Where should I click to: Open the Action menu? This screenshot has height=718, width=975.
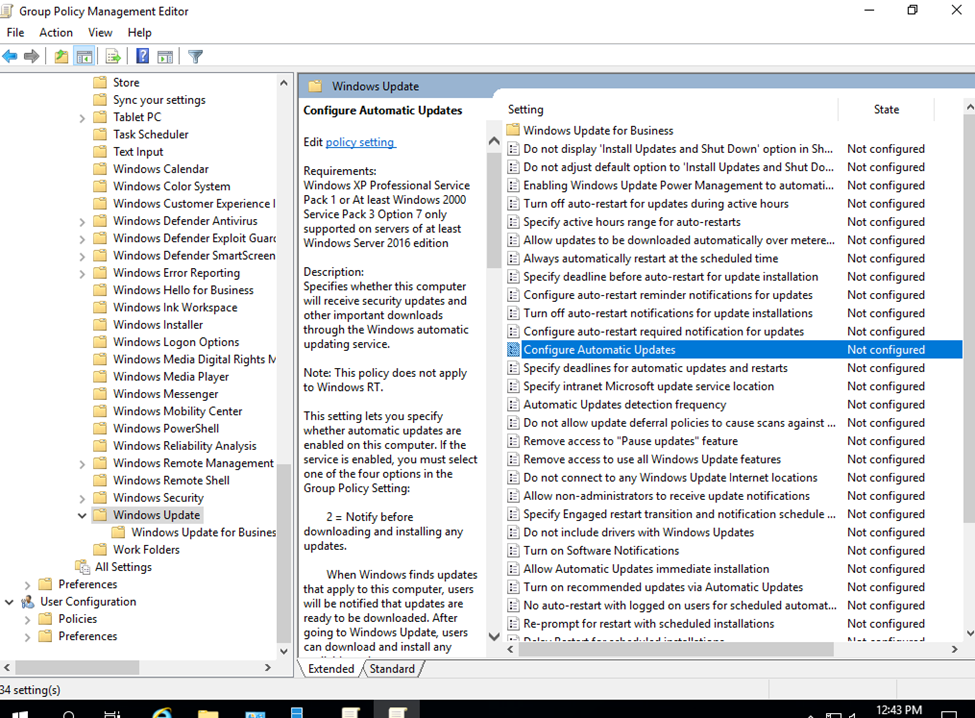point(56,33)
